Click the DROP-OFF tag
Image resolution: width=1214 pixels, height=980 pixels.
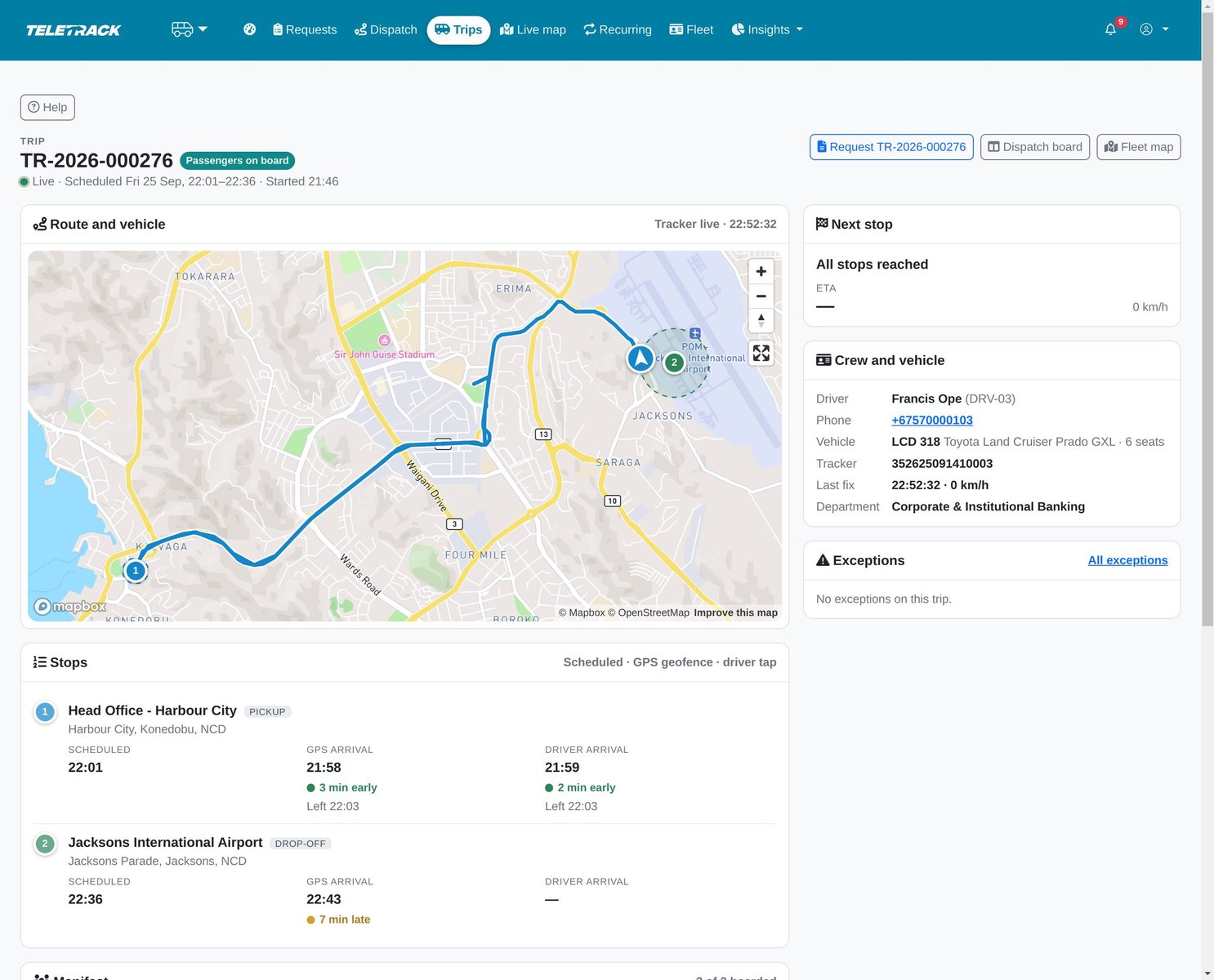[x=300, y=844]
